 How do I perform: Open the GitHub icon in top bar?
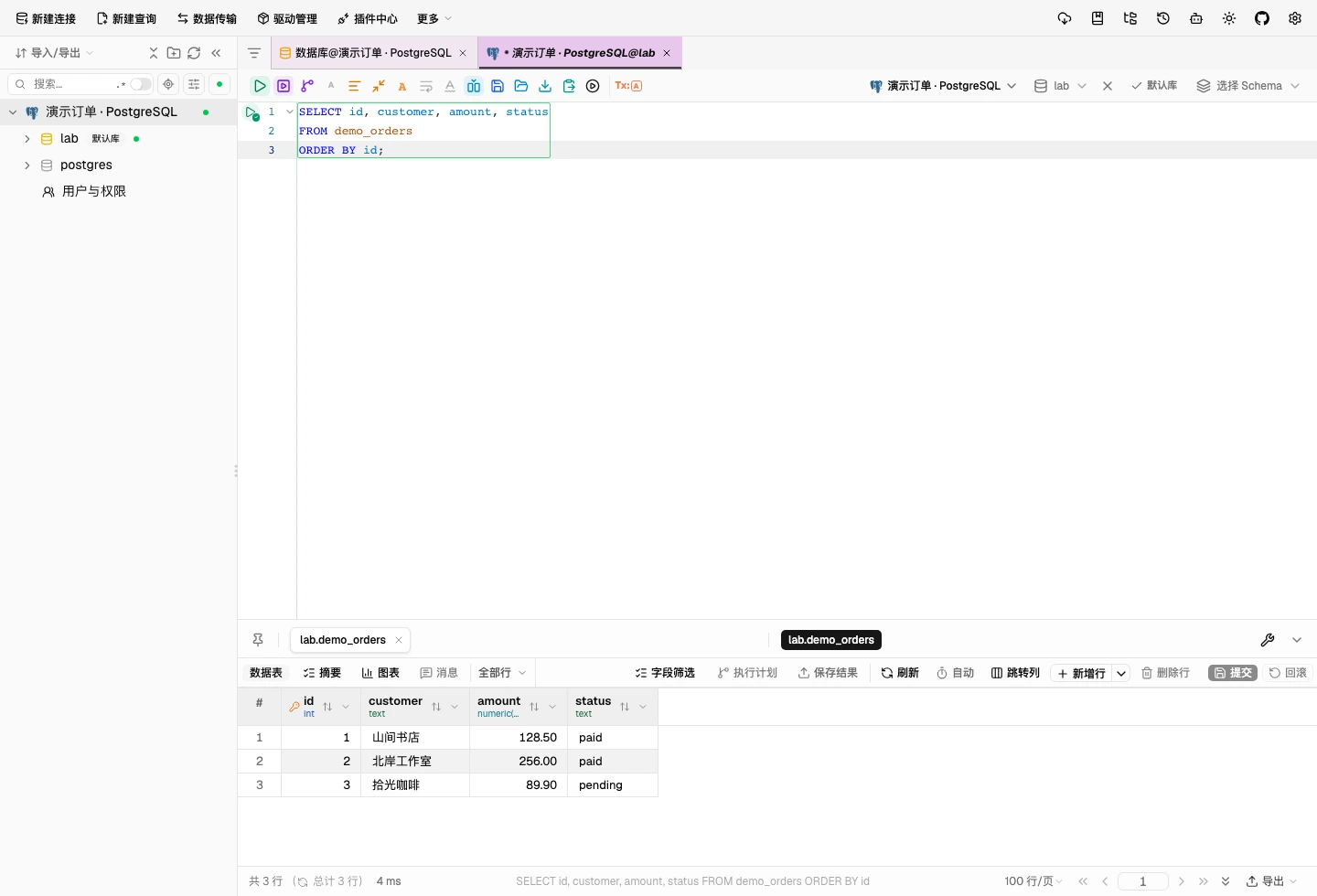[x=1262, y=18]
